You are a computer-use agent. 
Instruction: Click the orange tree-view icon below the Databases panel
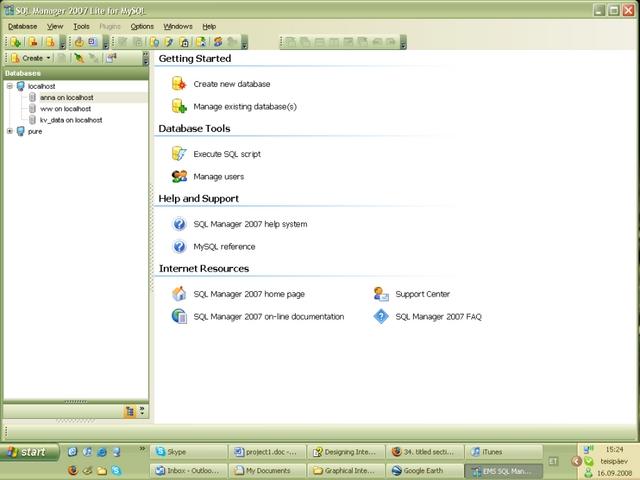pos(129,411)
